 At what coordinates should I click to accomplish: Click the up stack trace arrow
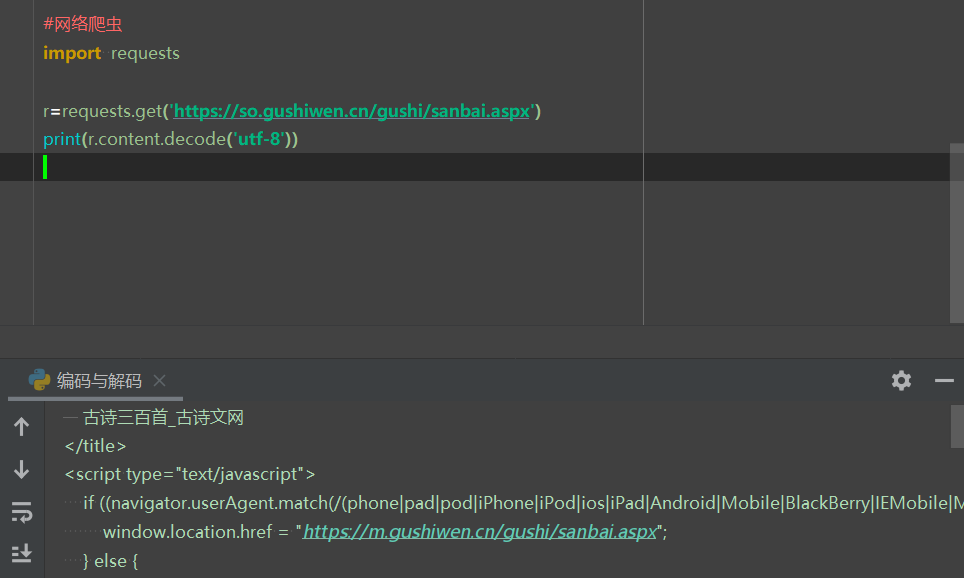point(21,427)
